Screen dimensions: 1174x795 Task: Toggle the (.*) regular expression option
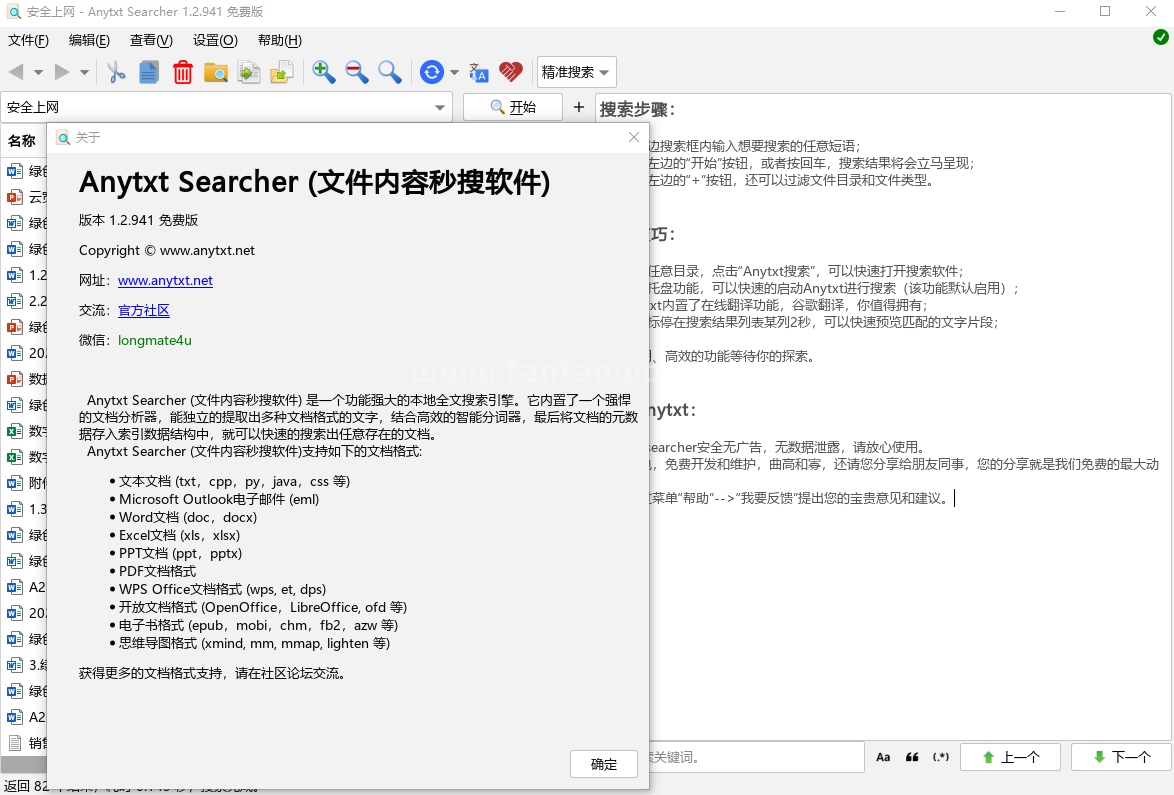(x=941, y=758)
